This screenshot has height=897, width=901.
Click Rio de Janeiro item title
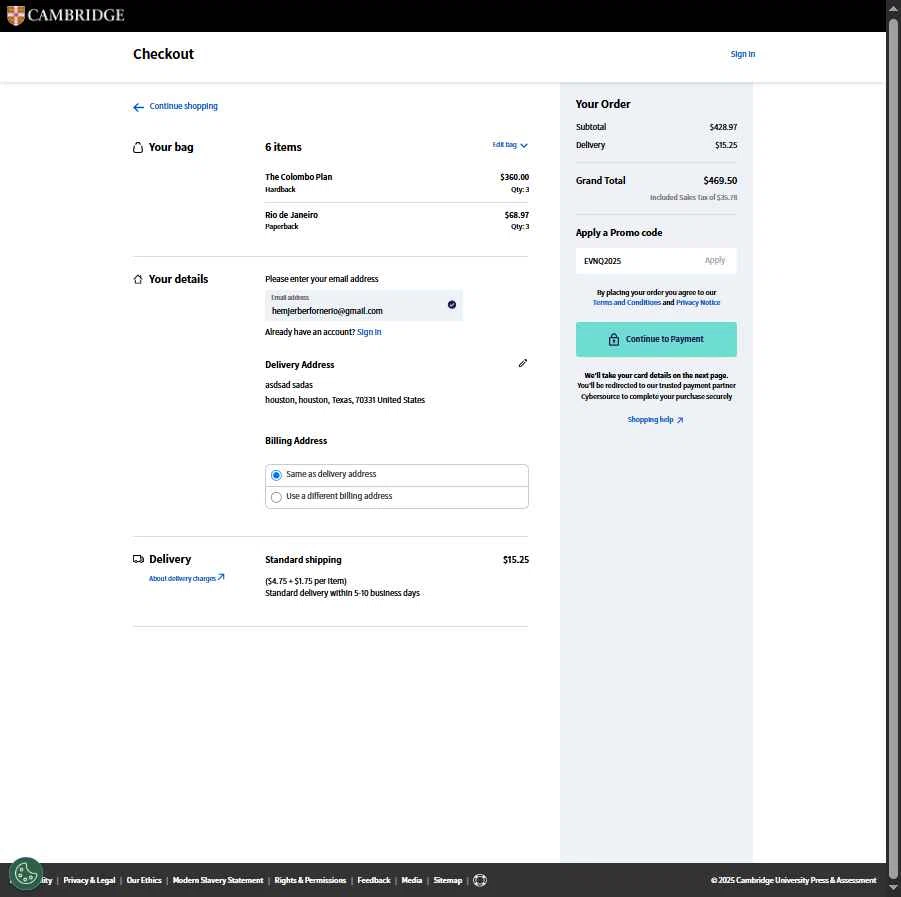click(291, 215)
